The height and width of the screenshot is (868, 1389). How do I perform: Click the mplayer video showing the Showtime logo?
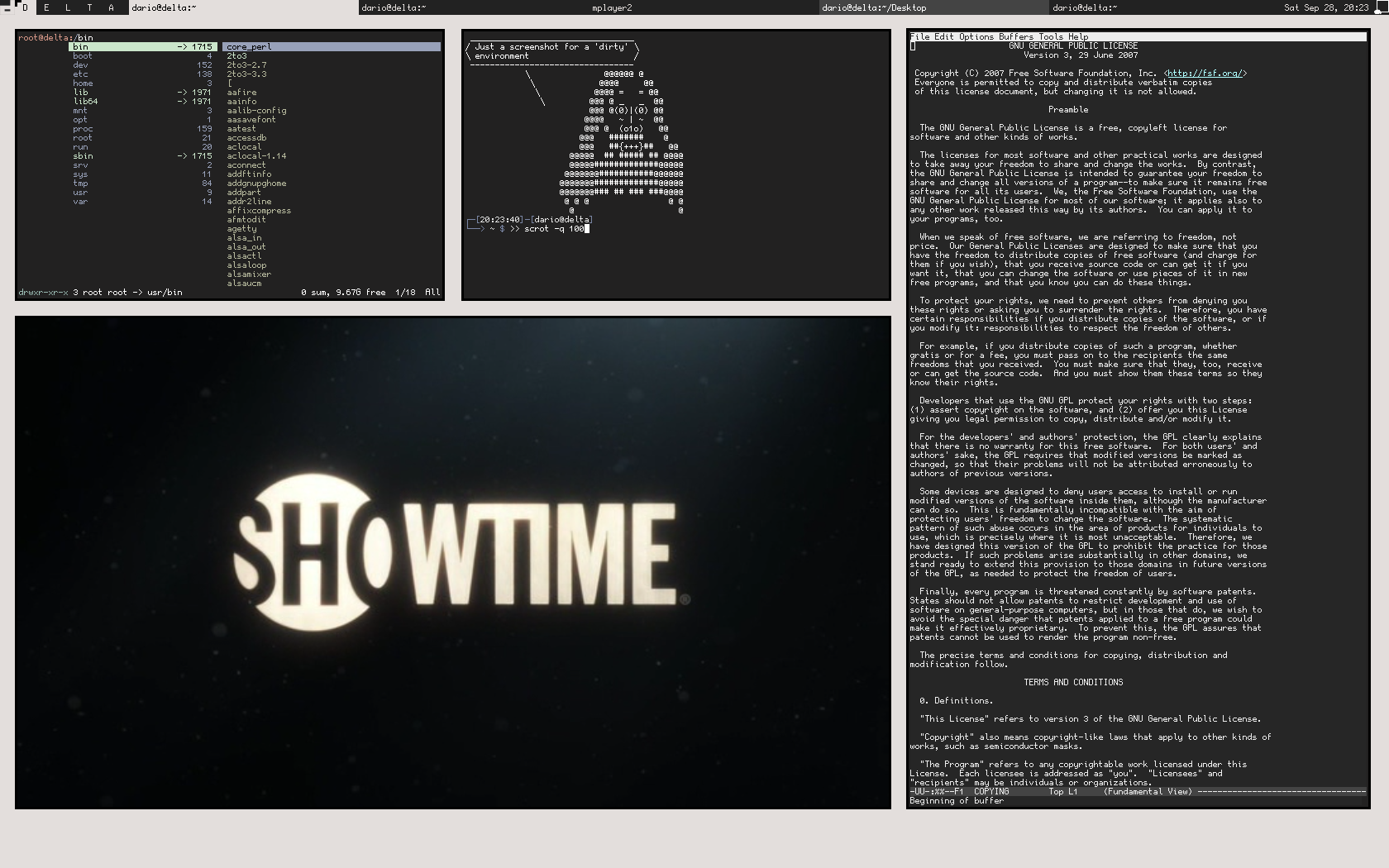pyautogui.click(x=453, y=562)
